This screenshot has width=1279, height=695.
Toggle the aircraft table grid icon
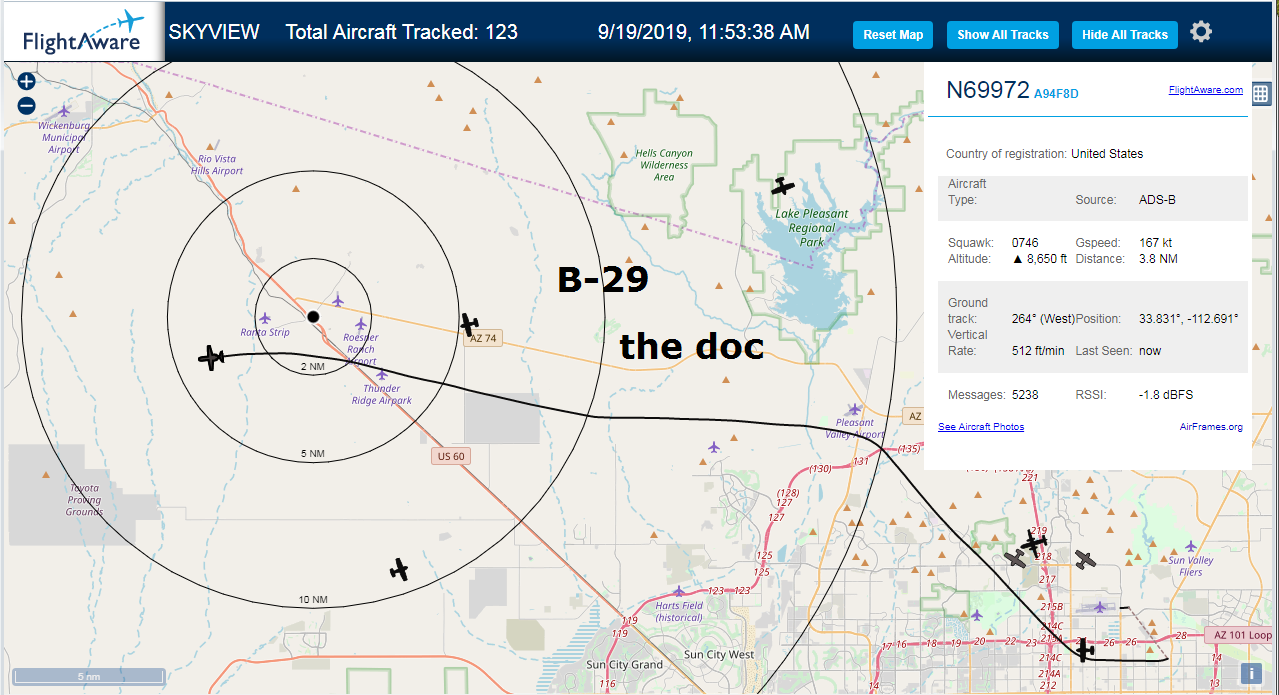click(x=1260, y=94)
